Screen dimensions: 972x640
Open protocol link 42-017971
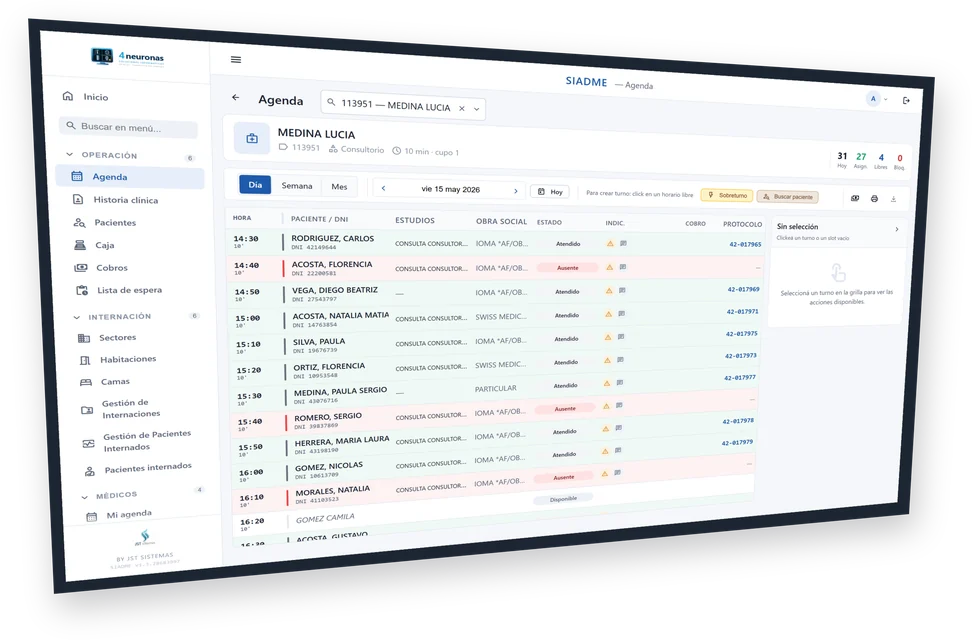coord(742,311)
